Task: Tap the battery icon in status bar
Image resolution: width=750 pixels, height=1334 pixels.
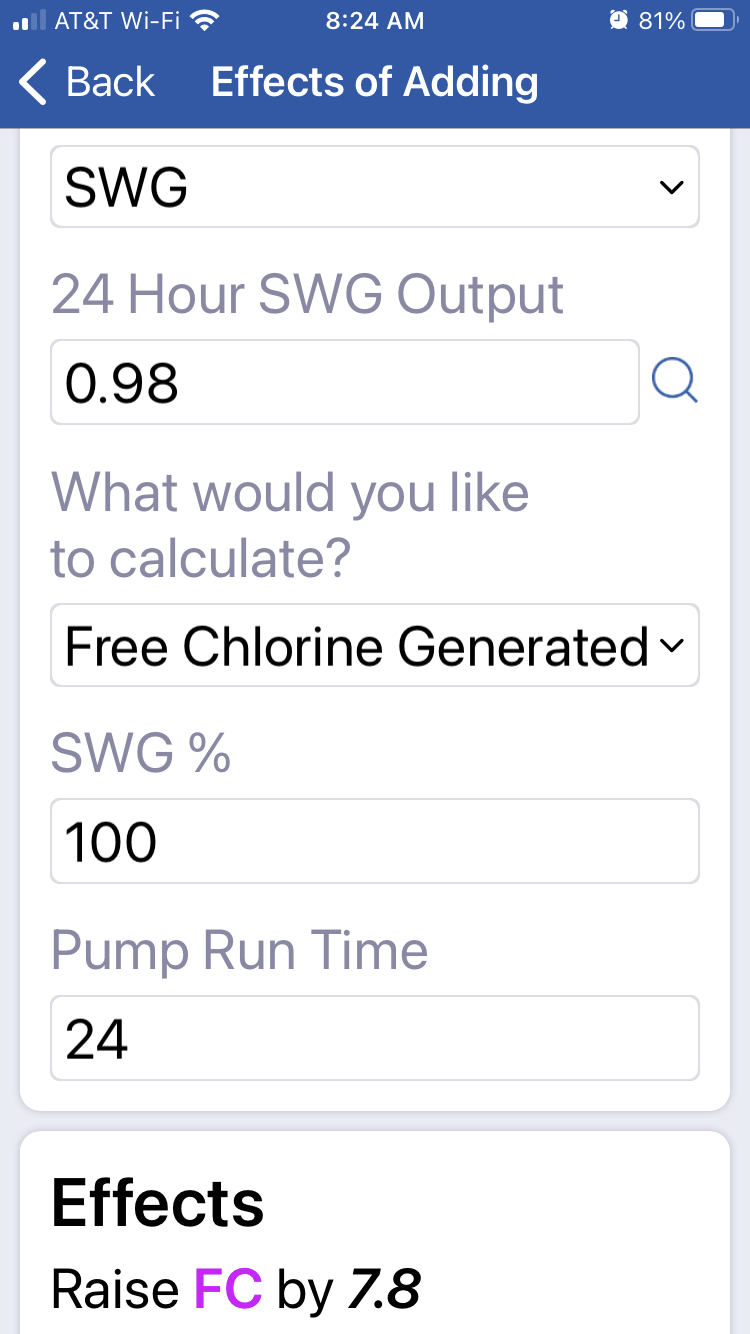Action: point(713,20)
